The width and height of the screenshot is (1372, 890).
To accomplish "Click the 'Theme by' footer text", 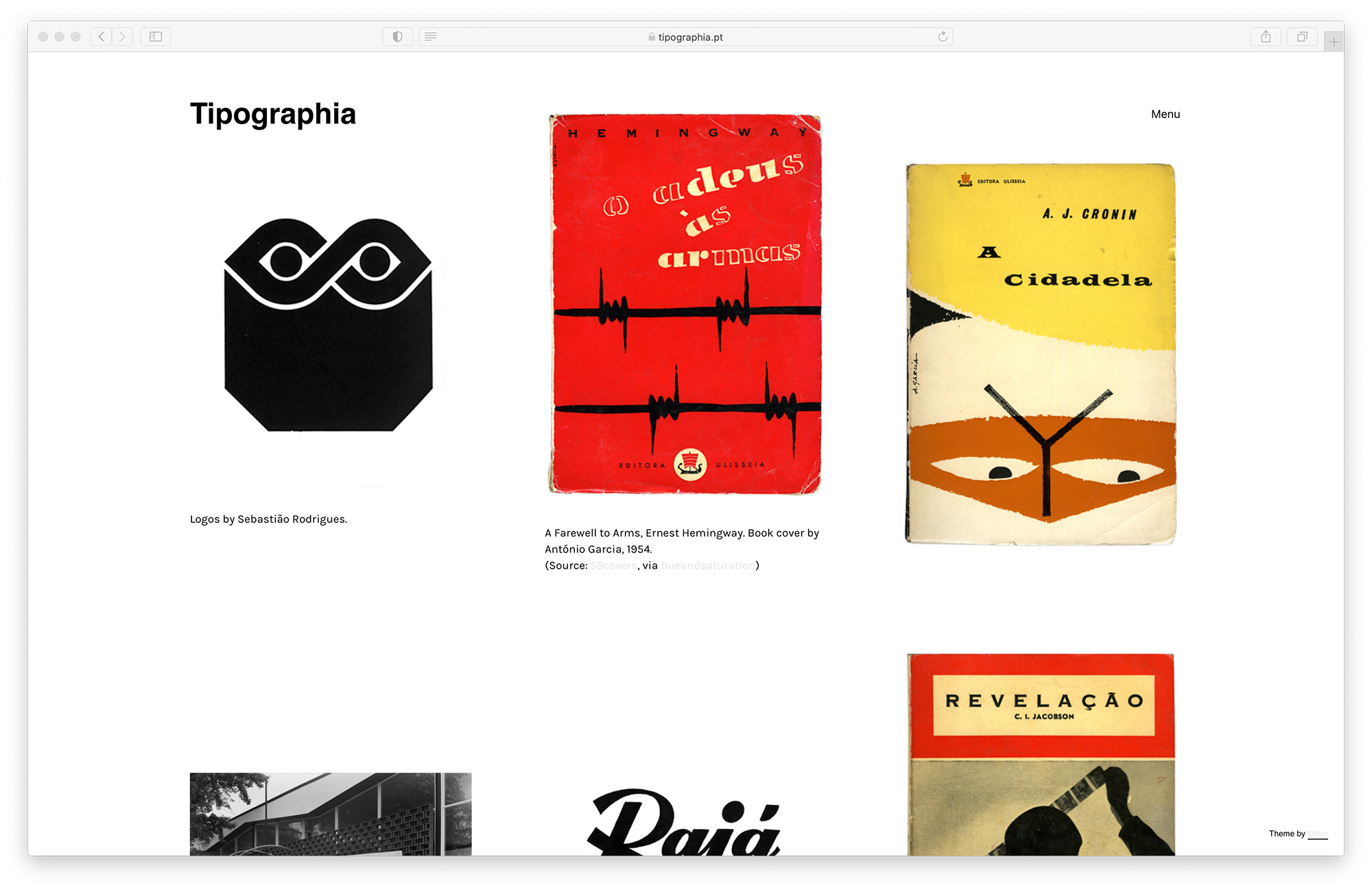I will pos(1287,834).
